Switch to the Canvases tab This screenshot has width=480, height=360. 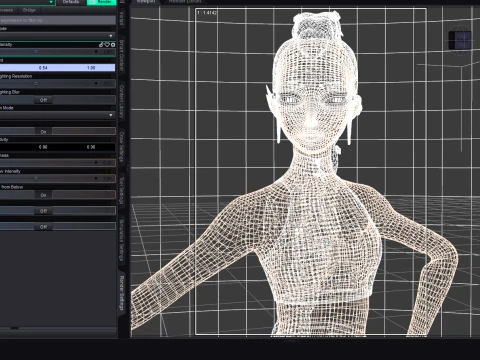tap(7, 10)
